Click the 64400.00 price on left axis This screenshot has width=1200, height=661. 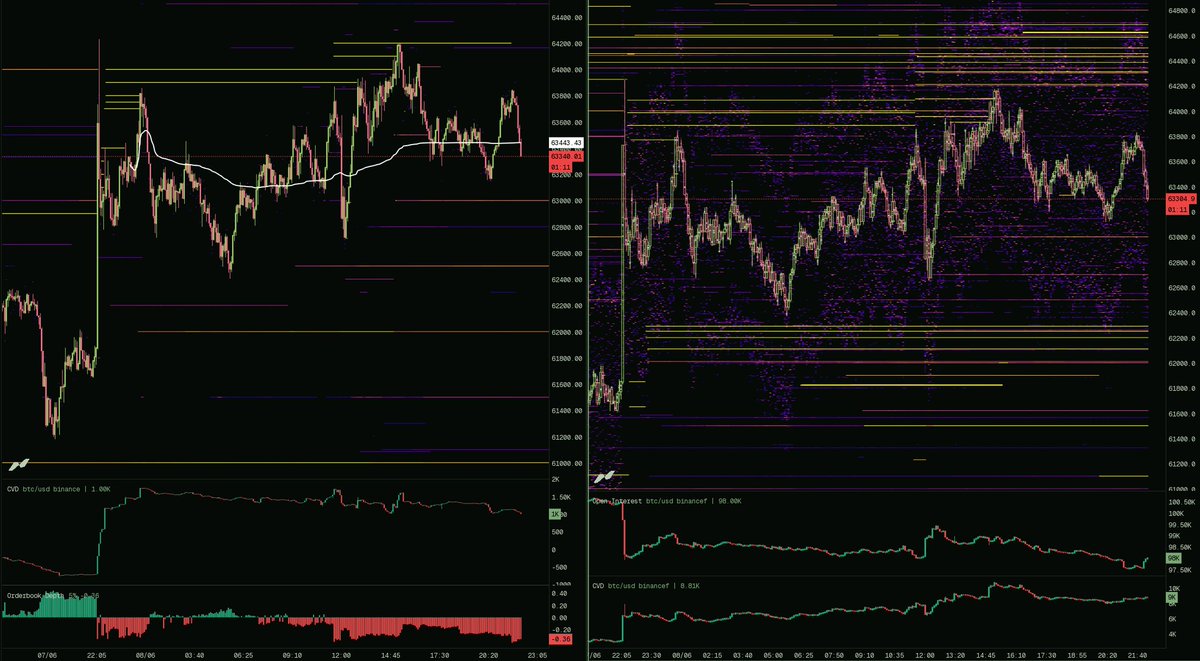[x=567, y=18]
